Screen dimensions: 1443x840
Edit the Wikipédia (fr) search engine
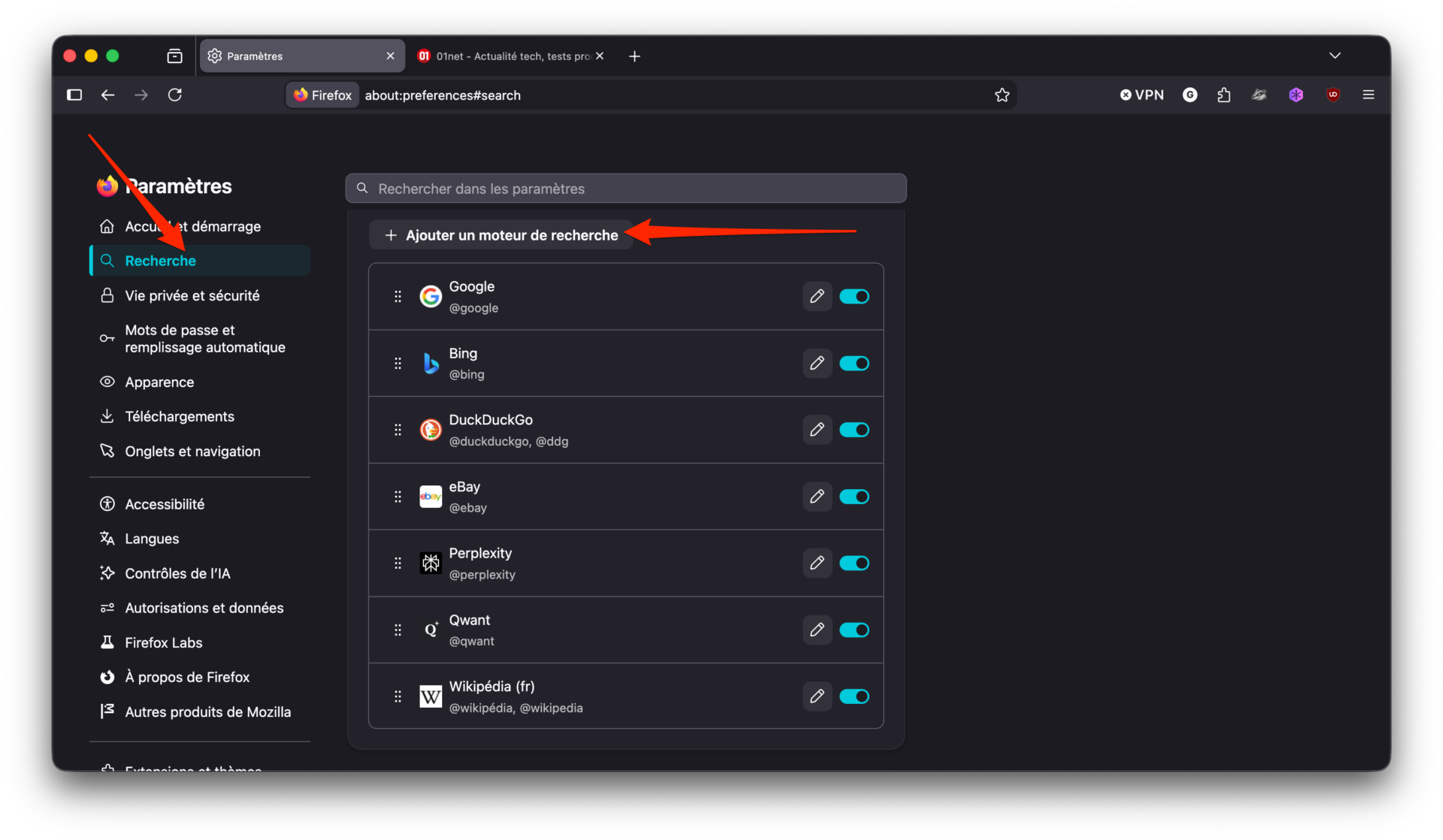pos(817,696)
